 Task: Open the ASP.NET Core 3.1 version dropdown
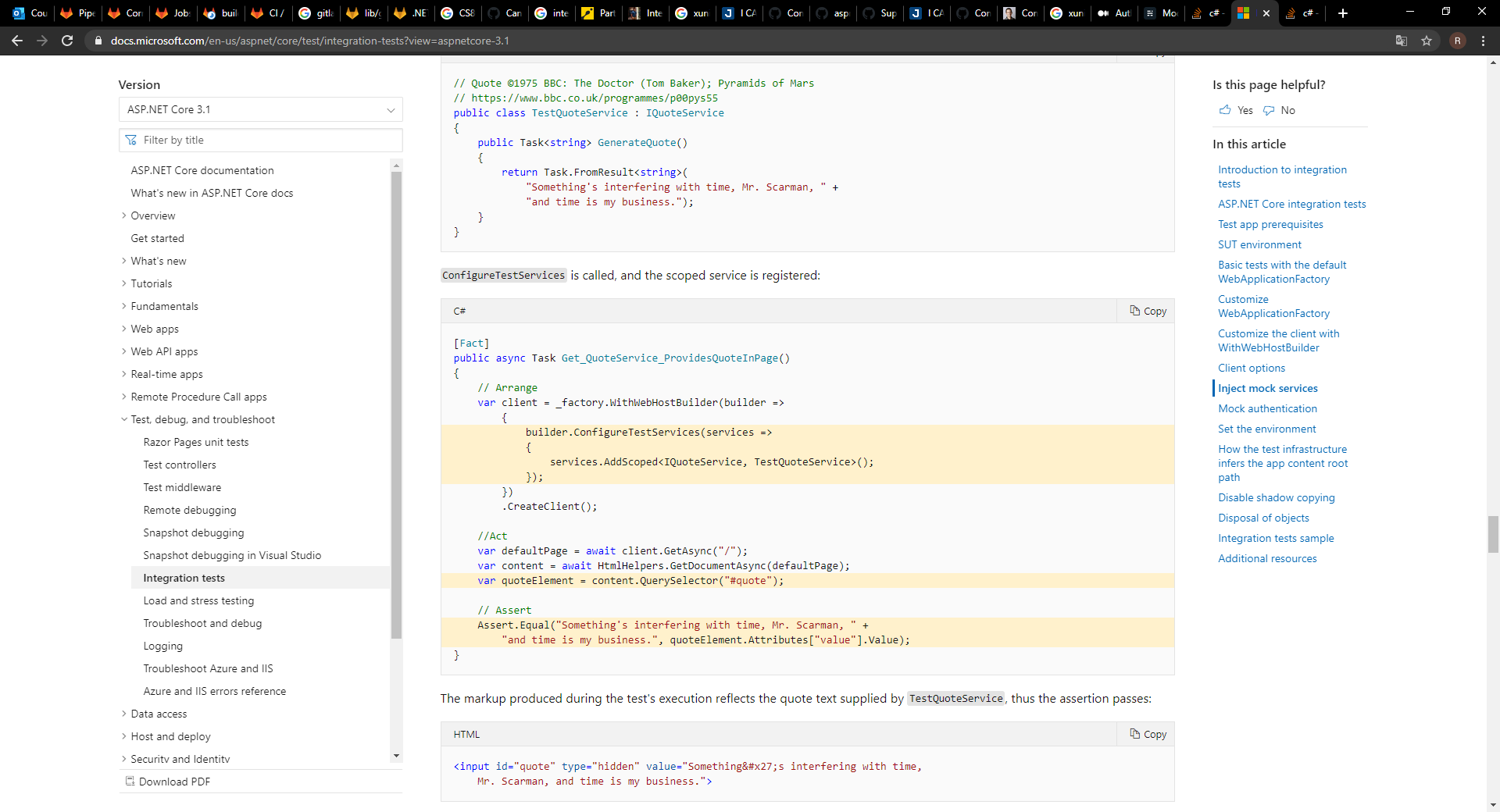(261, 109)
